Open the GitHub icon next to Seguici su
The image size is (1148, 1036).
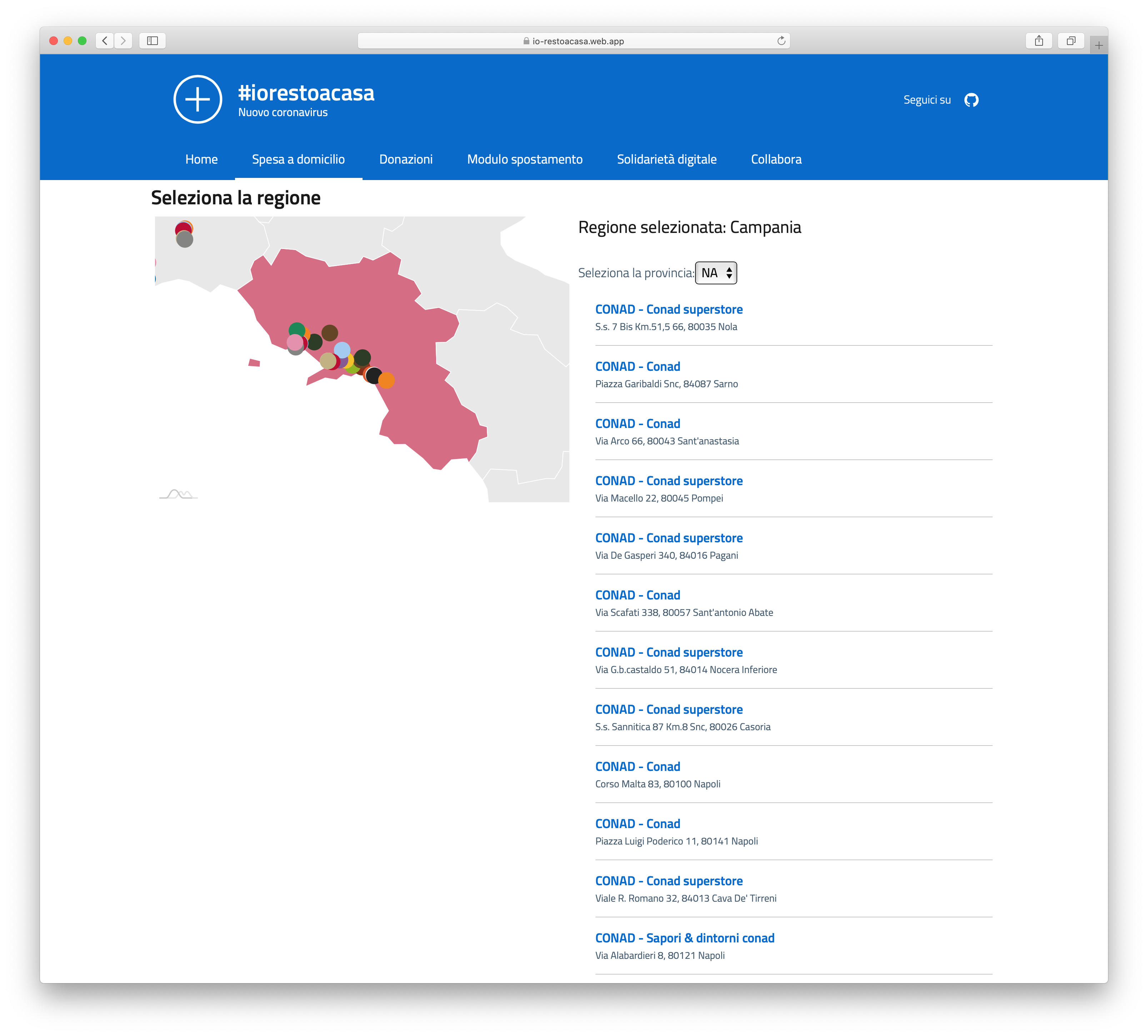point(971,100)
